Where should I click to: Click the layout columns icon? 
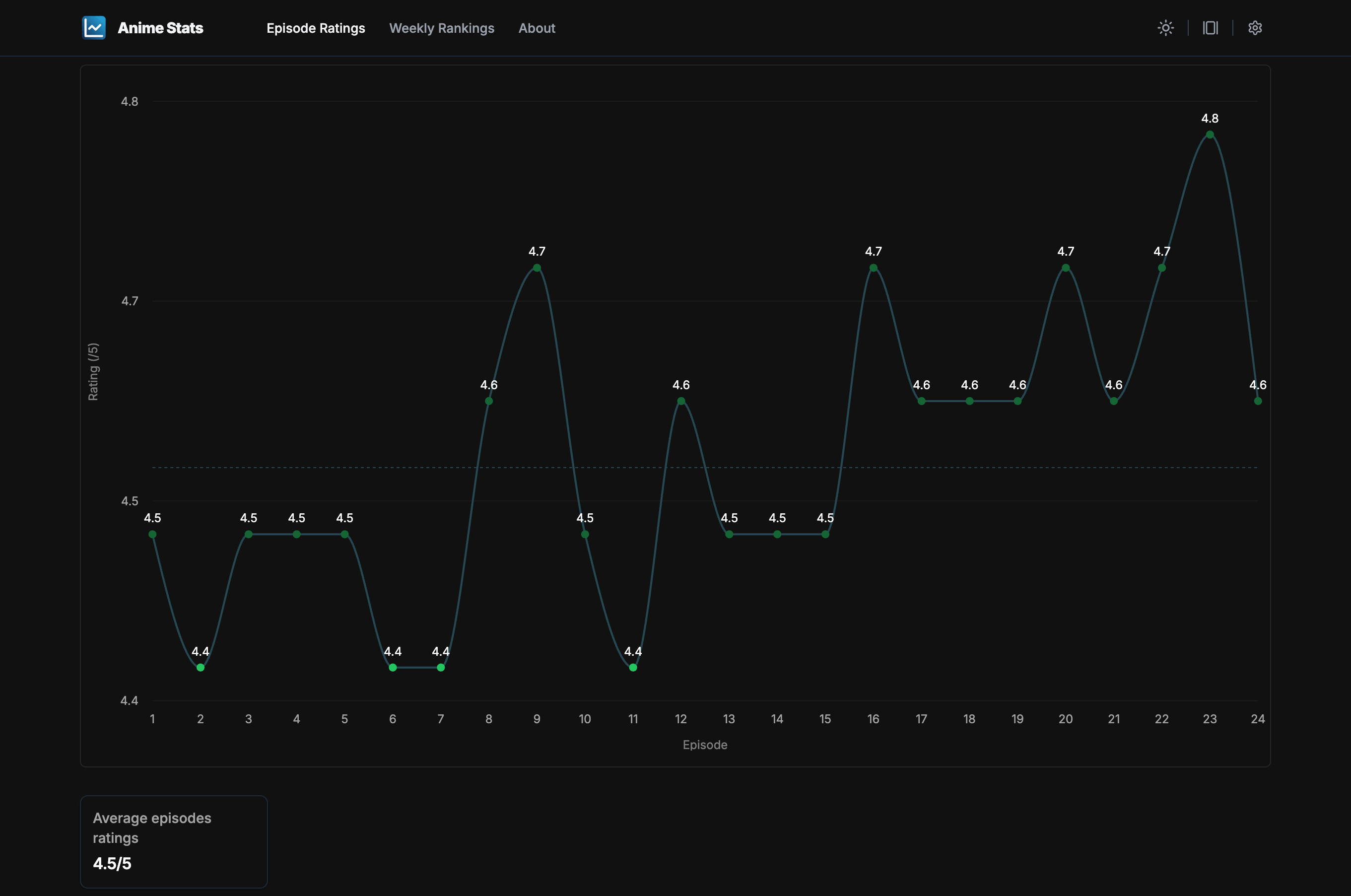point(1210,27)
